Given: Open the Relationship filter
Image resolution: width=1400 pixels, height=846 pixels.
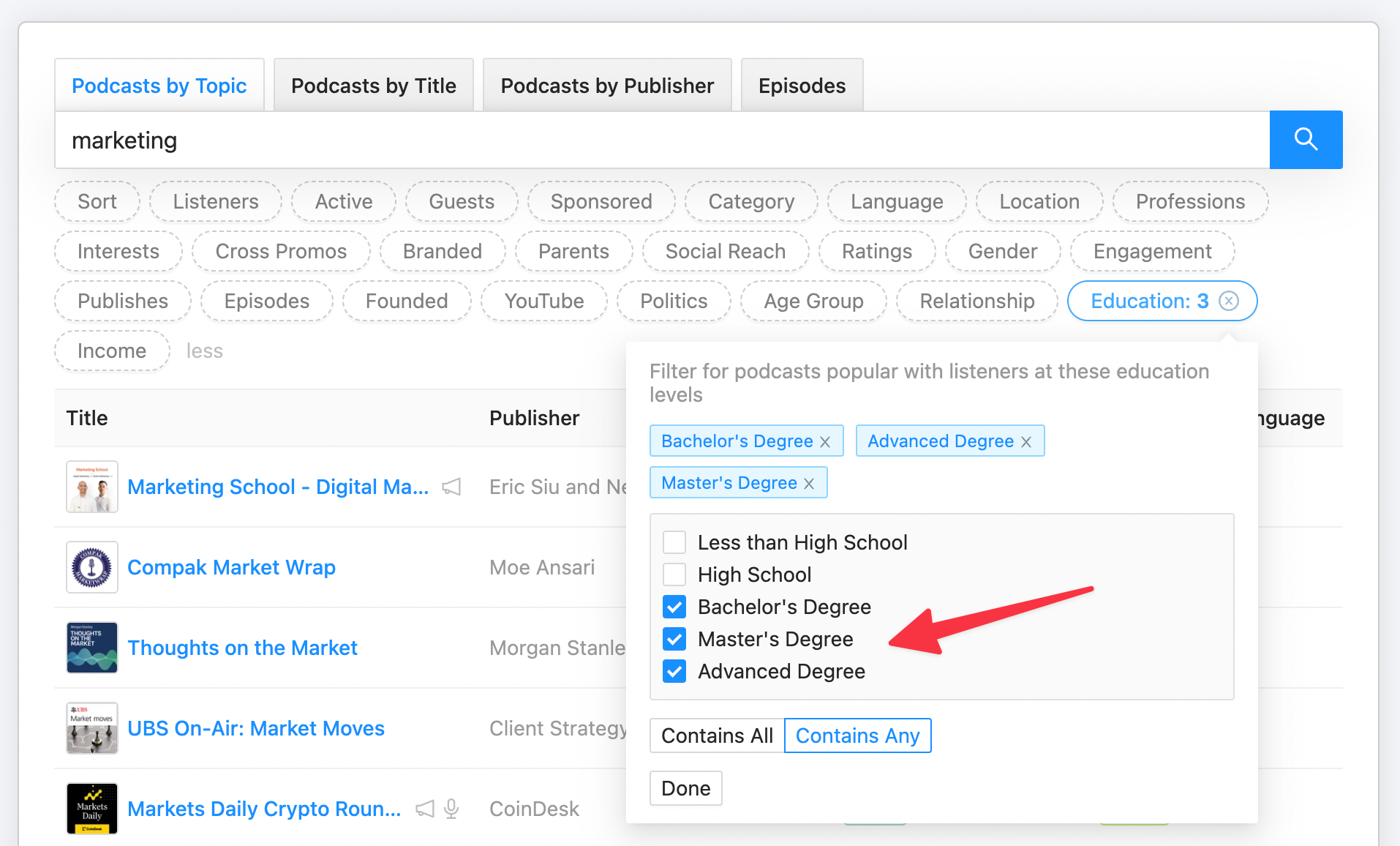Looking at the screenshot, I should click(977, 301).
